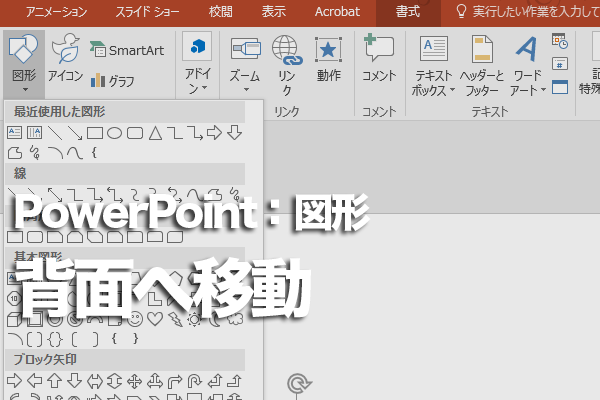The width and height of the screenshot is (600, 400).
Task: Select the elbow connector in recent shapes
Action: coord(175,133)
